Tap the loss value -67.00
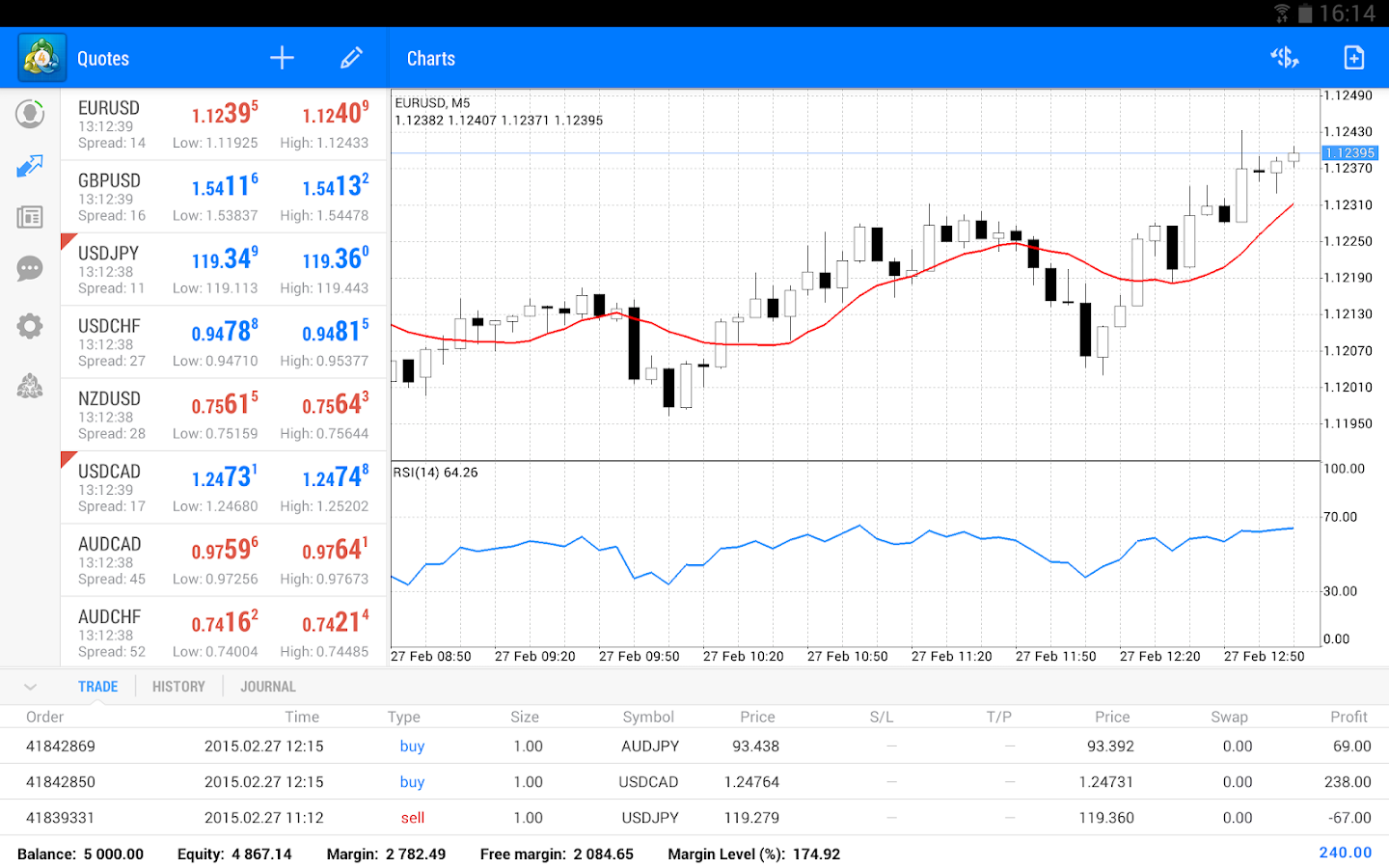The width and height of the screenshot is (1389, 868). (x=1349, y=818)
